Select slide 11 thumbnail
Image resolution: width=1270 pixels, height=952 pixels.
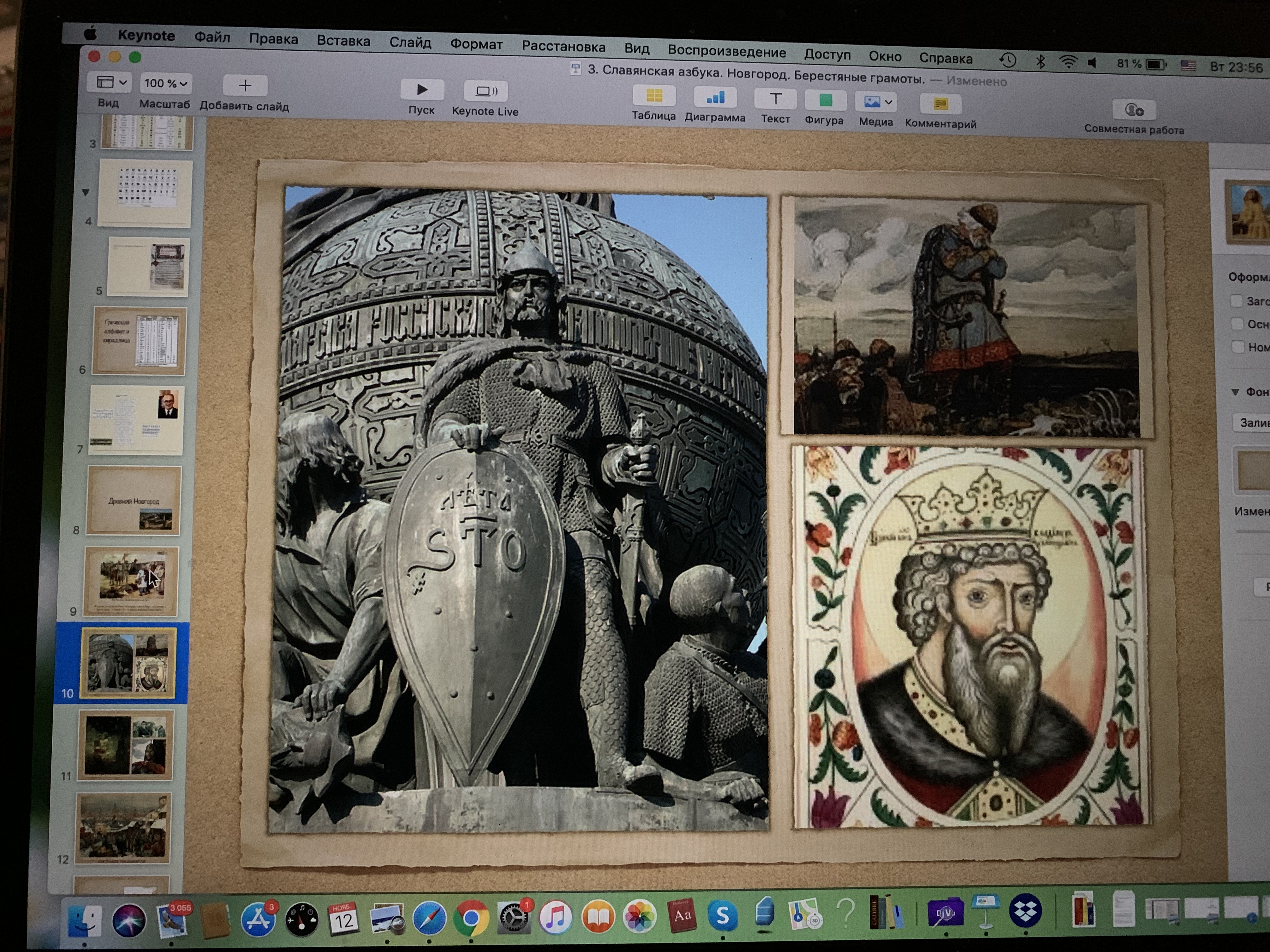pyautogui.click(x=126, y=745)
